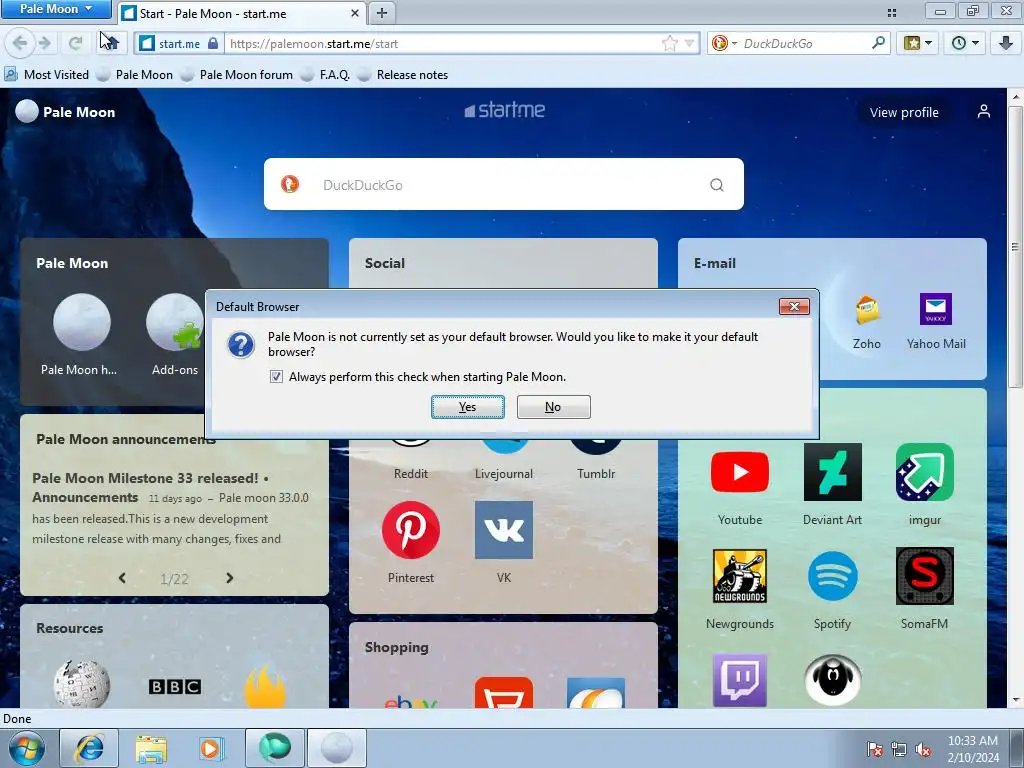Open the Yahoo Mail icon

pyautogui.click(x=936, y=309)
